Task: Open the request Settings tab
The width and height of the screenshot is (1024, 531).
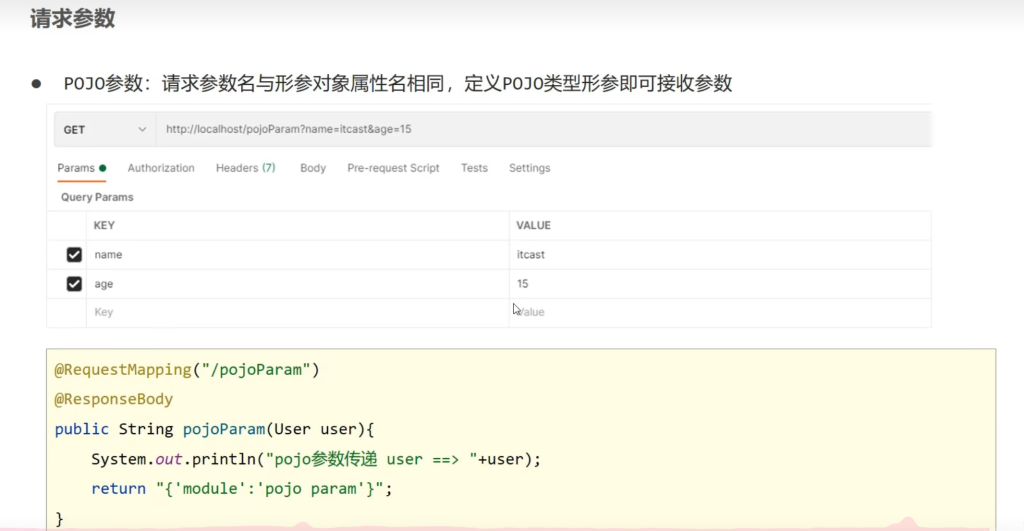Action: [x=529, y=168]
